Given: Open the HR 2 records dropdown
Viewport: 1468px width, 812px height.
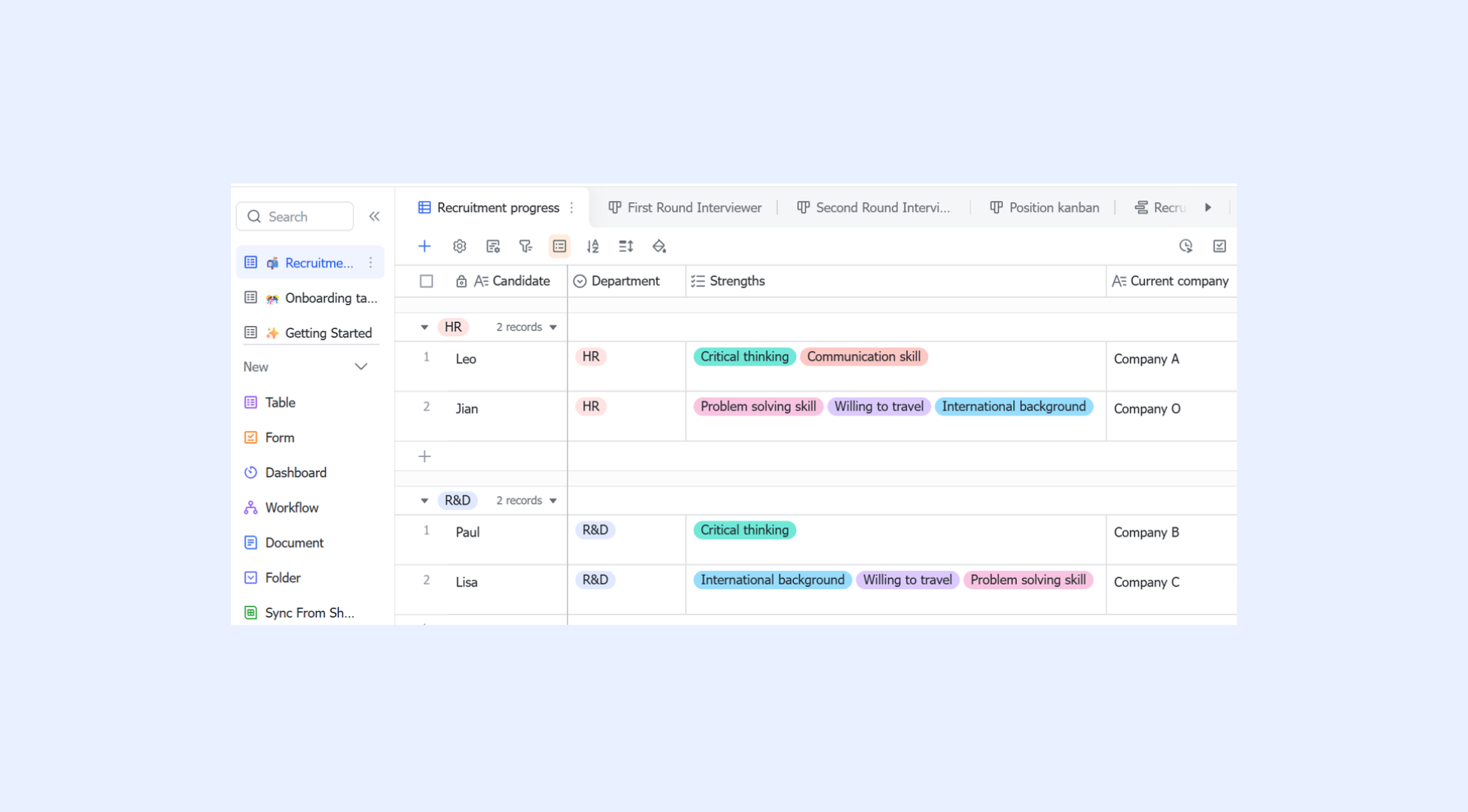Looking at the screenshot, I should 527,328.
